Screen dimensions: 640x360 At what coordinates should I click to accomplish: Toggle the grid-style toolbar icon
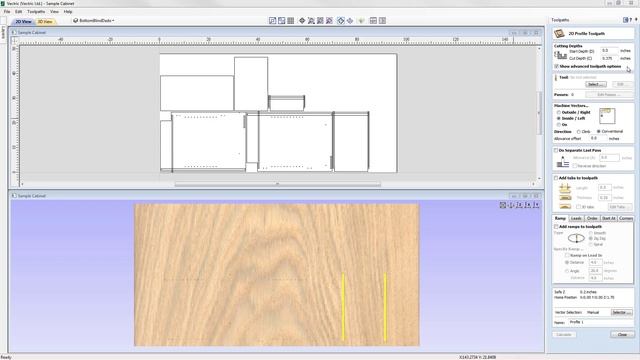tap(291, 20)
